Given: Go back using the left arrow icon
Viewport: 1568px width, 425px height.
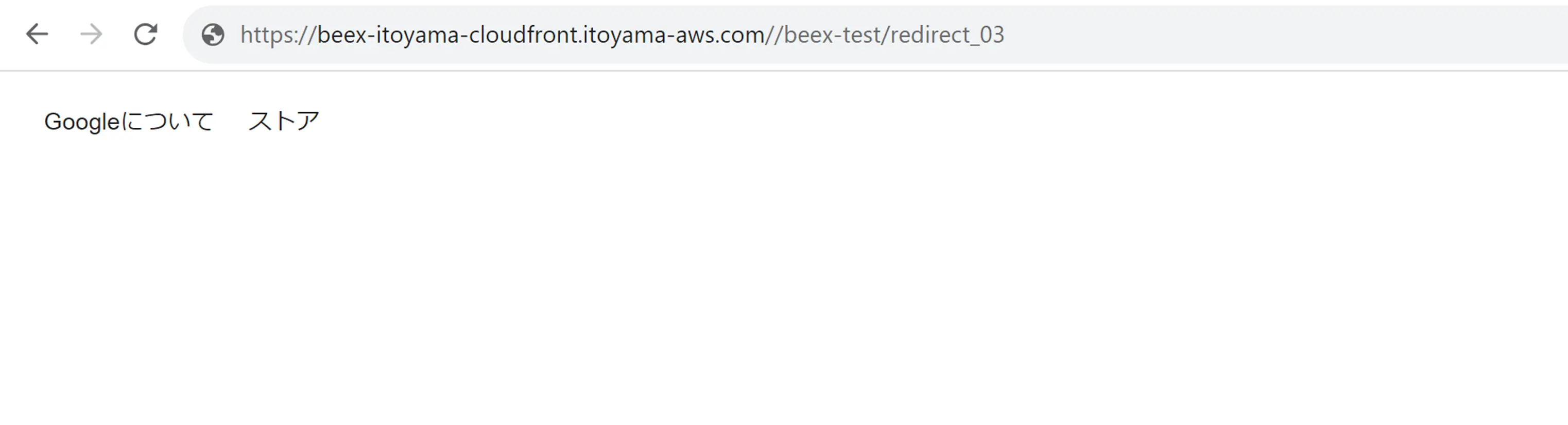Looking at the screenshot, I should pyautogui.click(x=37, y=34).
